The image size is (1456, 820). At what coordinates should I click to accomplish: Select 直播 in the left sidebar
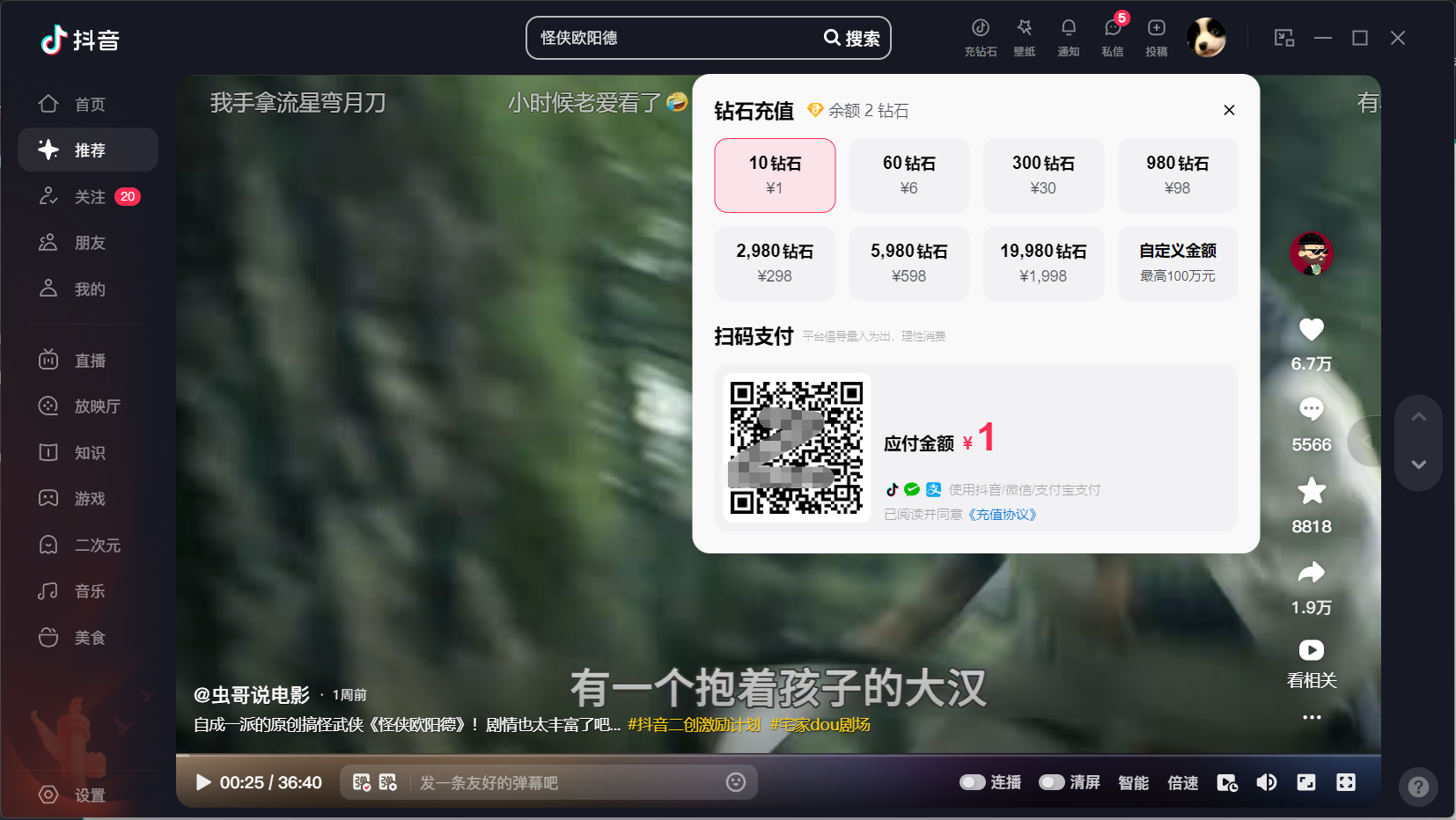88,359
